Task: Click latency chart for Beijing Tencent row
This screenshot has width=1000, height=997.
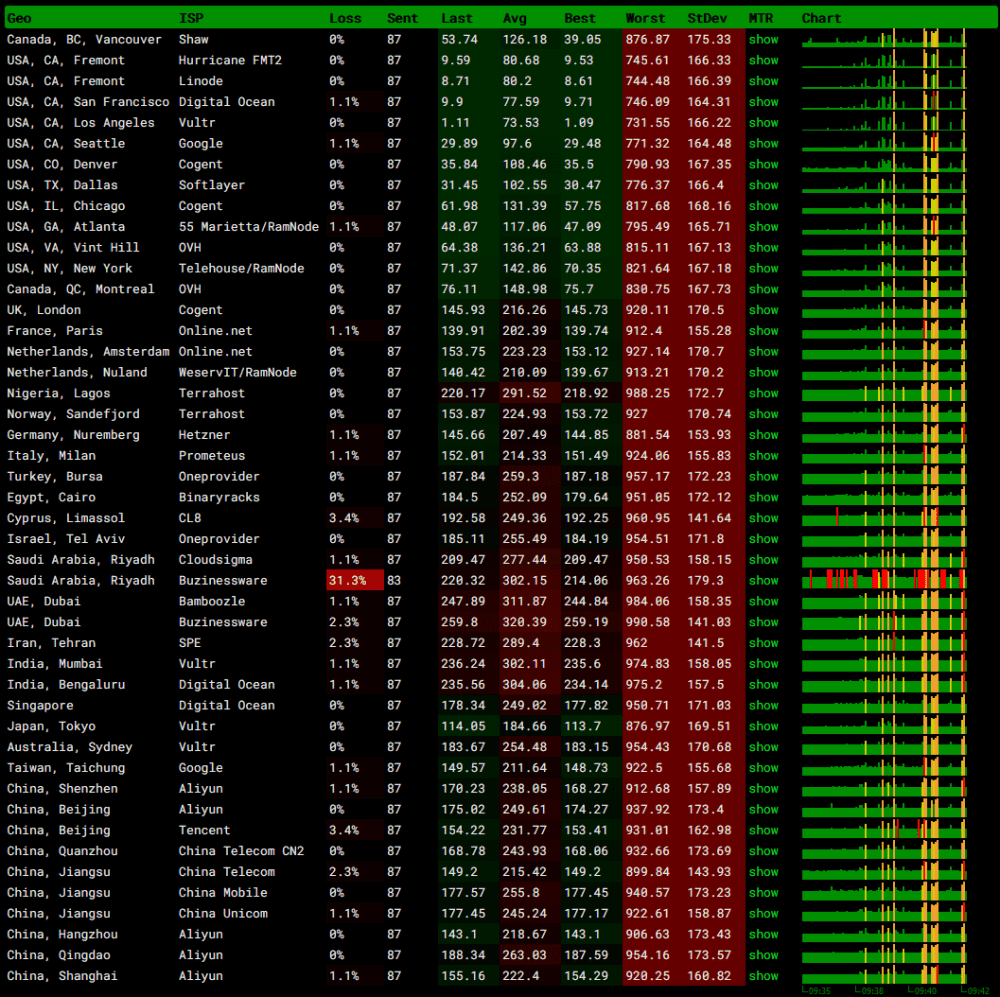Action: click(x=884, y=829)
